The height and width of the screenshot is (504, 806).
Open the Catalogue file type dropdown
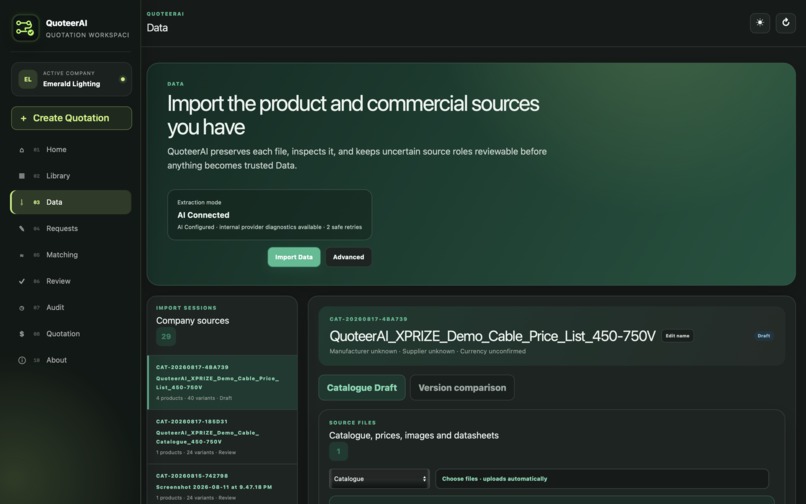coord(379,479)
